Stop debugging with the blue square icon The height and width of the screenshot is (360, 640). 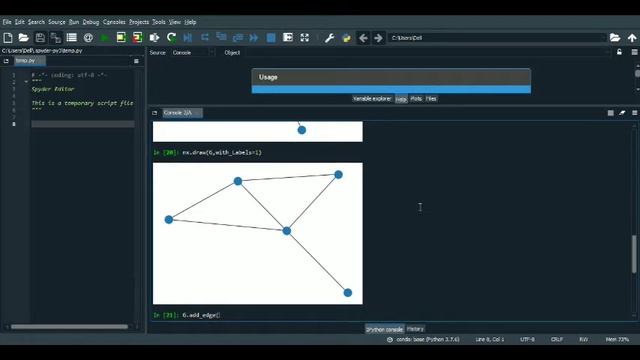[x=271, y=38]
